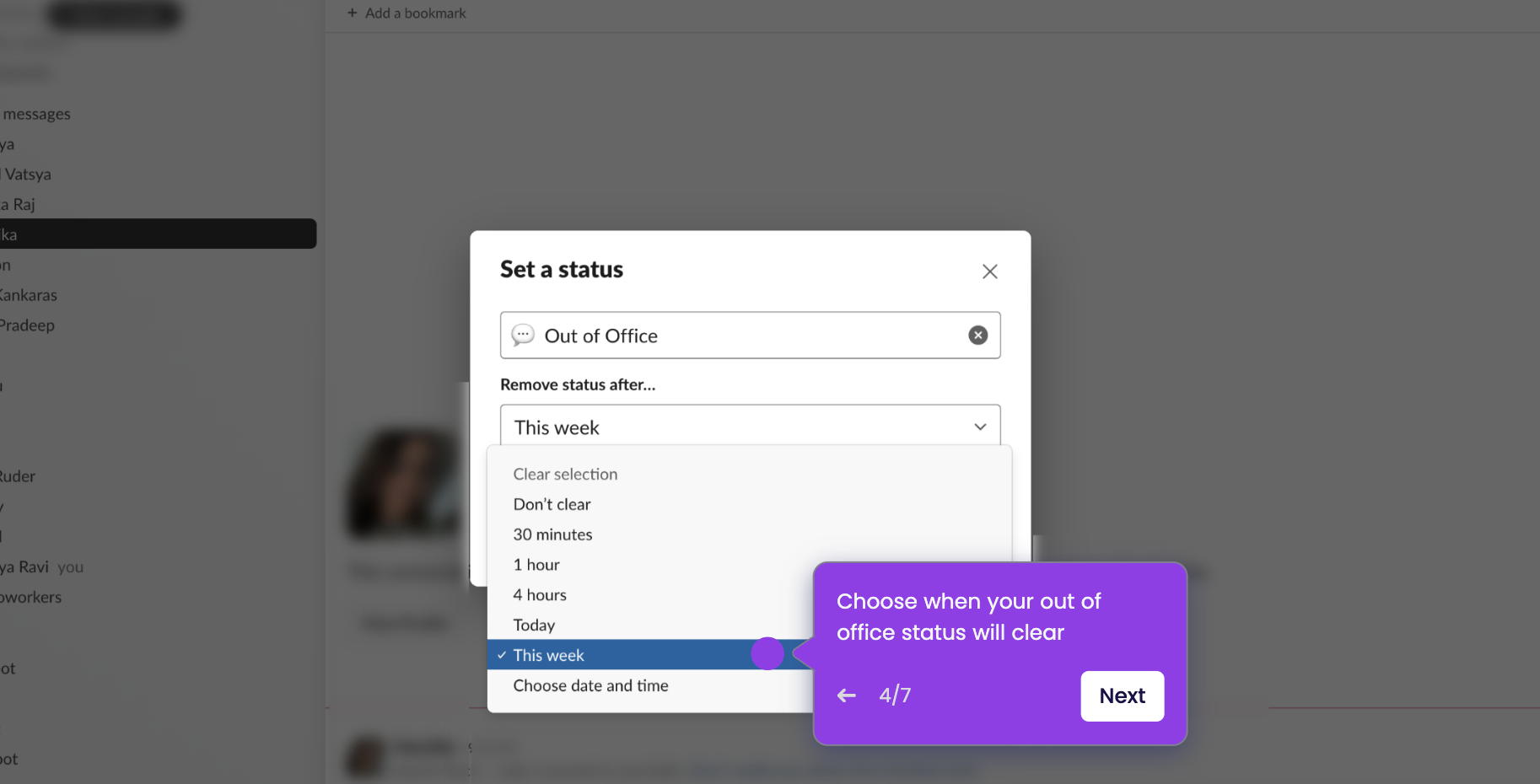Clear the "Out of Office" status text
This screenshot has height=784, width=1540.
(x=977, y=335)
